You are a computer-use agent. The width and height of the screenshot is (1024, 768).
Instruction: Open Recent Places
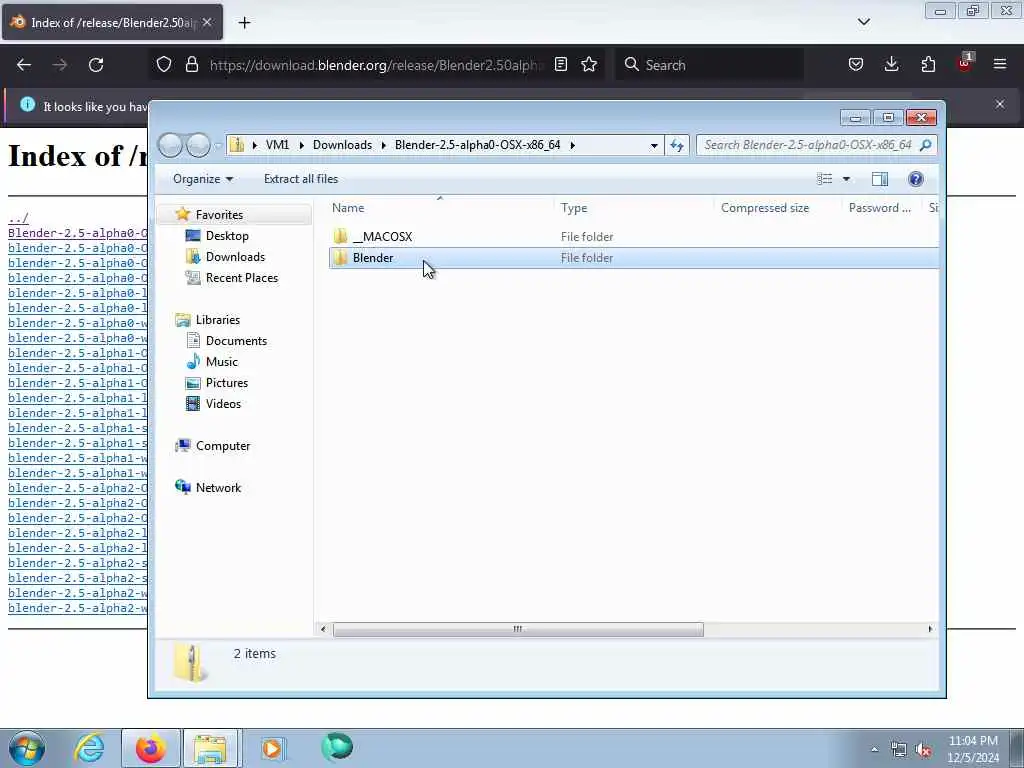point(242,278)
